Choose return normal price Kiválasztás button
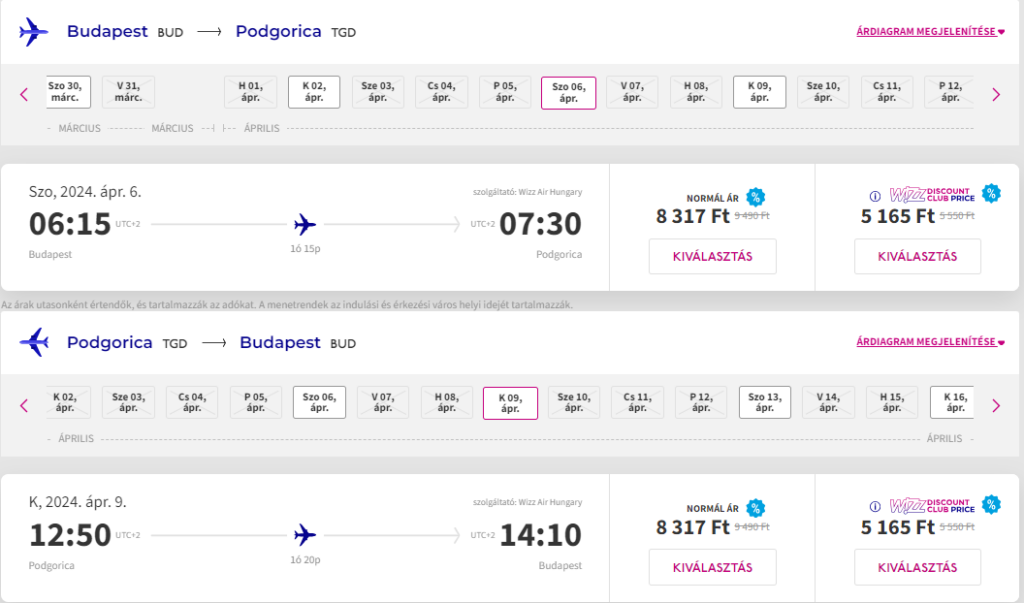 pyautogui.click(x=712, y=568)
